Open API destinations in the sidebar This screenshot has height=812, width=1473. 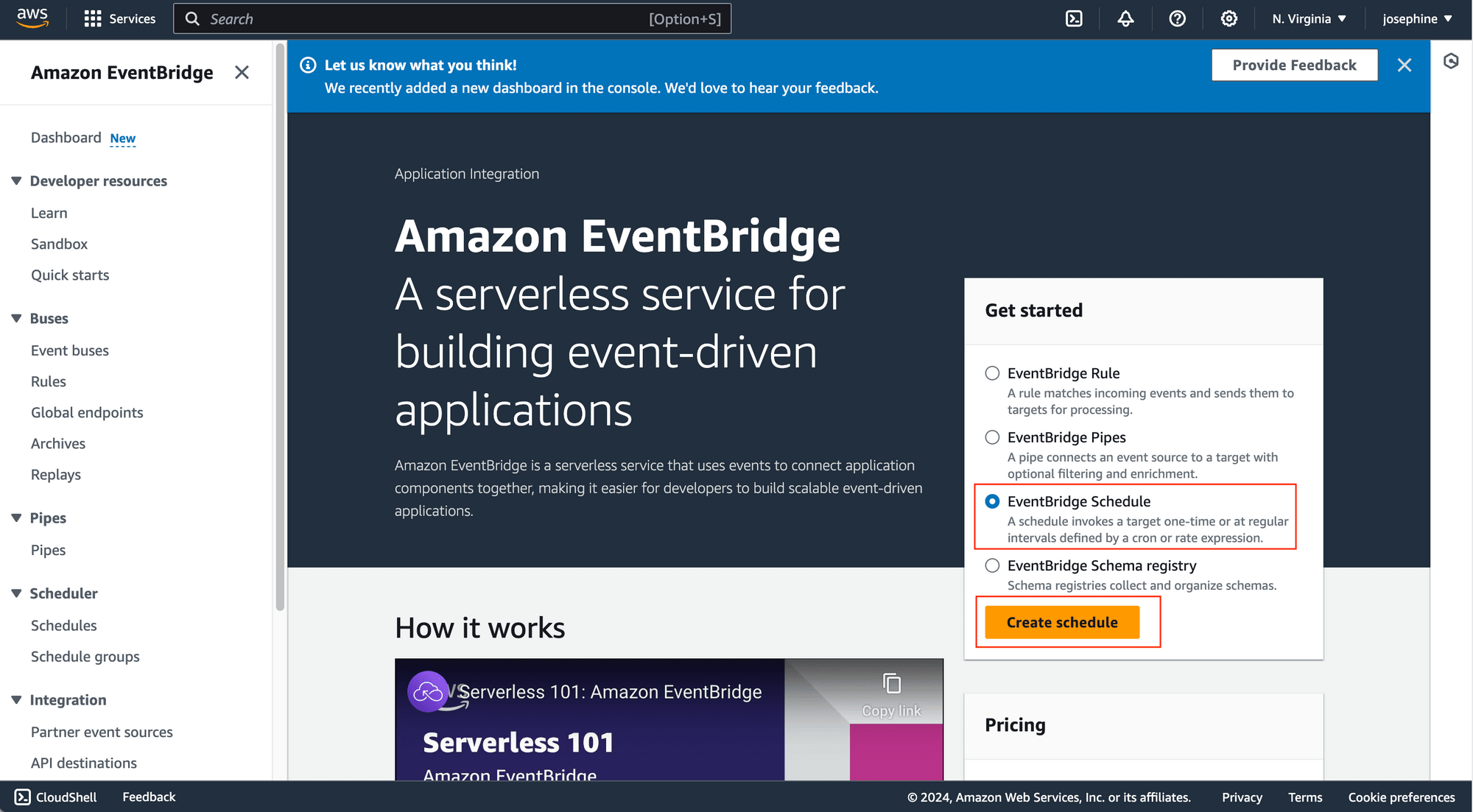[84, 763]
